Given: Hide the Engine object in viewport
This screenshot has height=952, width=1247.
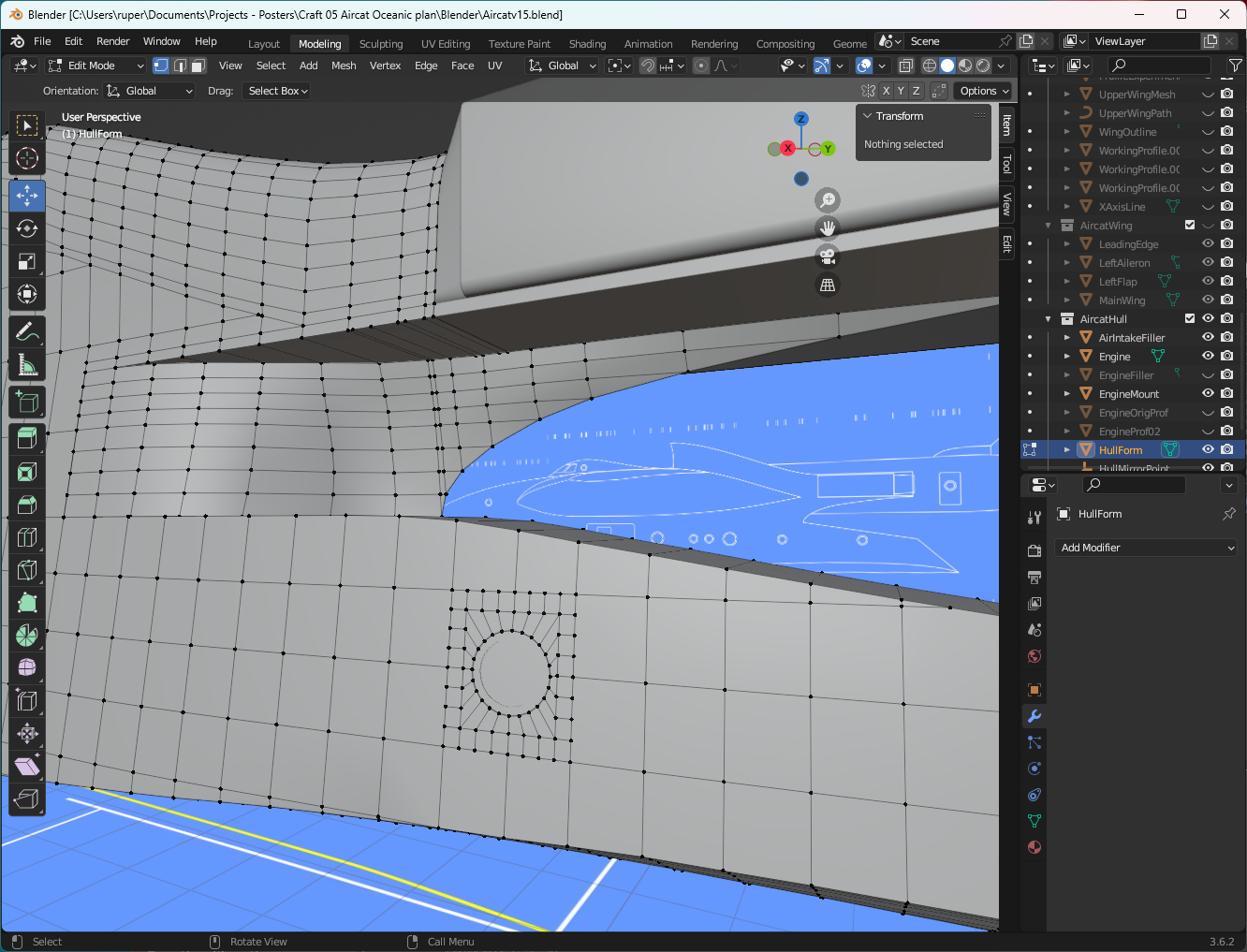Looking at the screenshot, I should tap(1208, 357).
